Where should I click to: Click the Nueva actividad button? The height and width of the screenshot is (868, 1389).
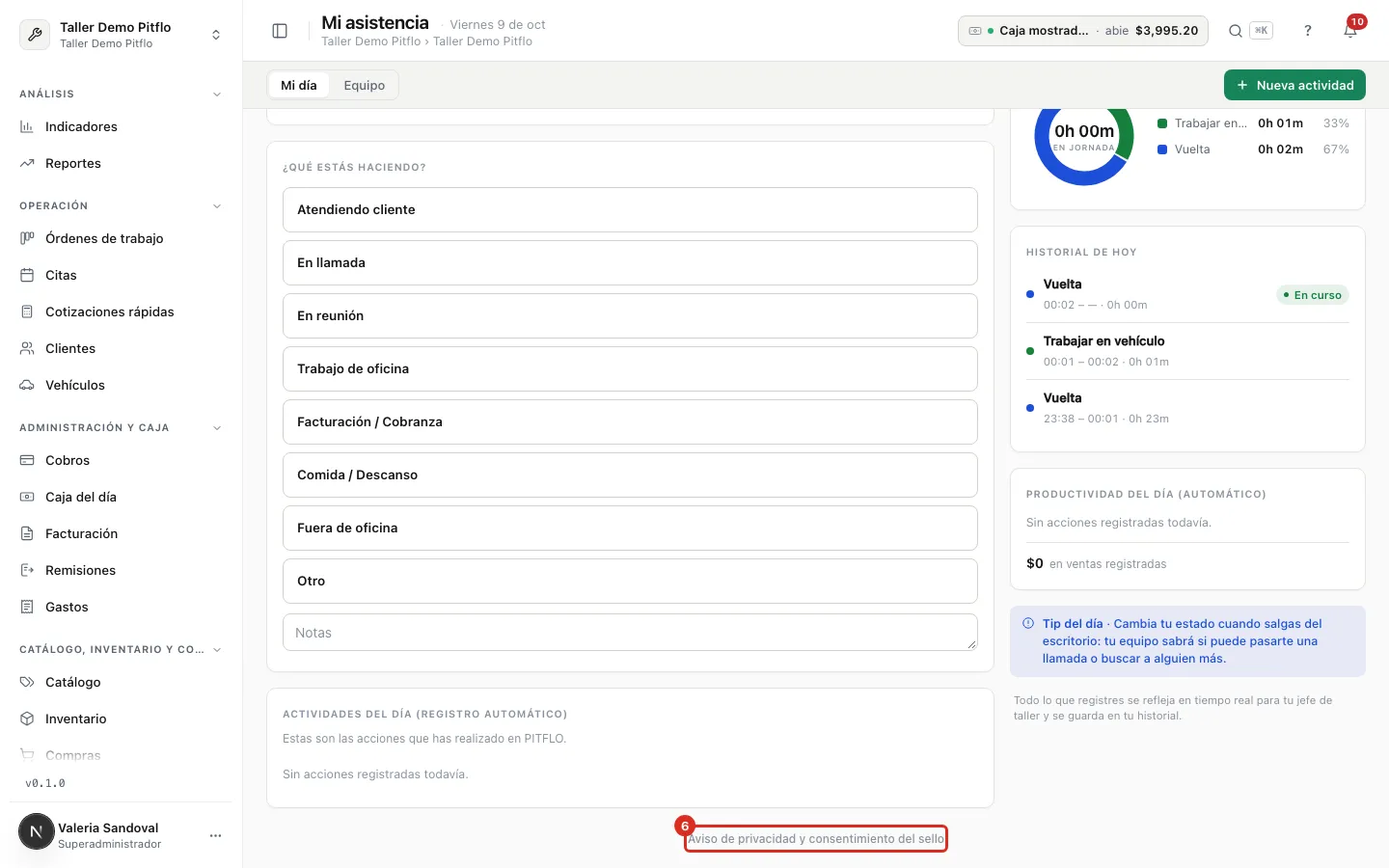[x=1294, y=85]
